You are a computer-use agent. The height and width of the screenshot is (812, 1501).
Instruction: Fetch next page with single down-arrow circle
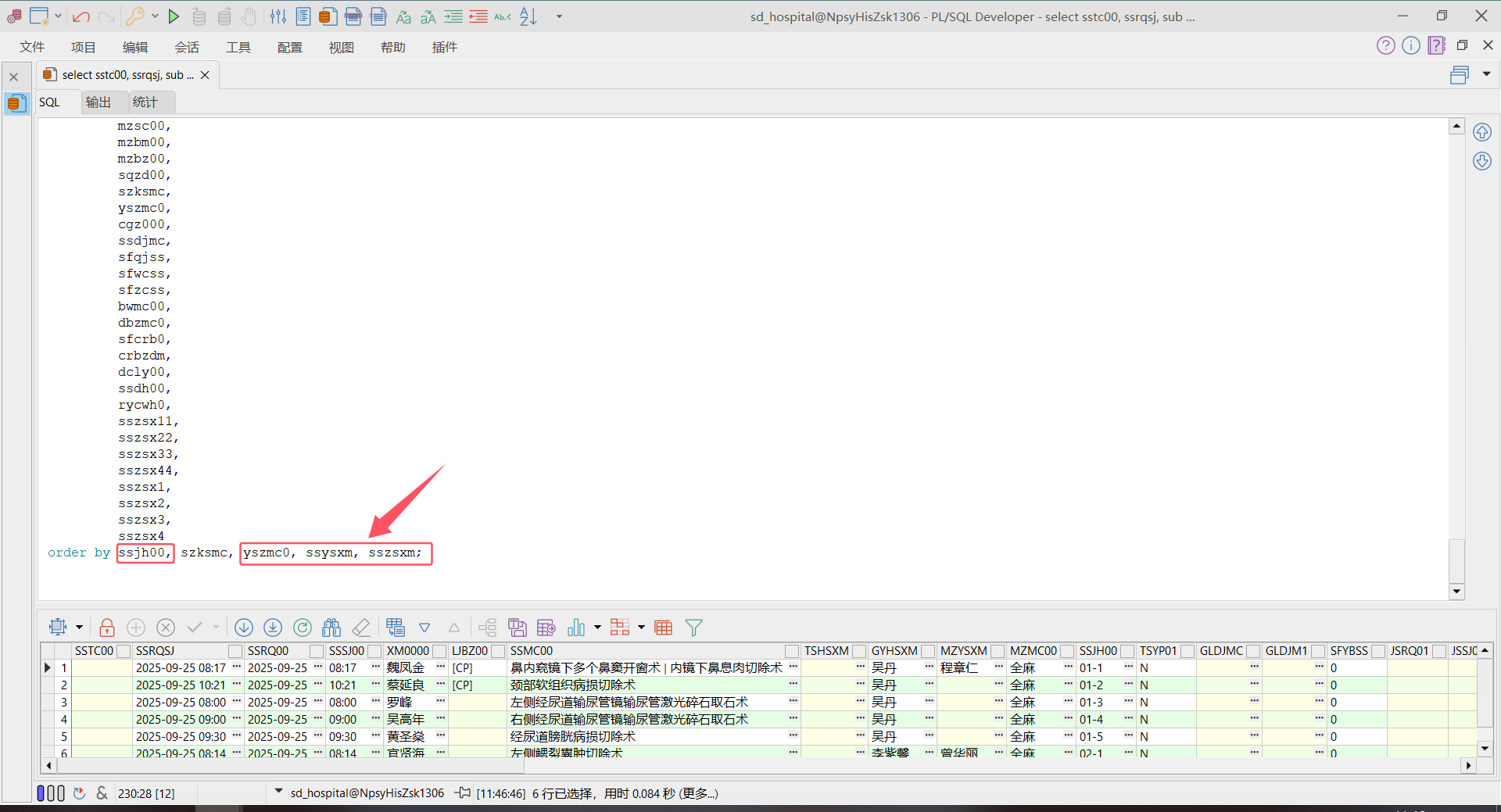[244, 628]
